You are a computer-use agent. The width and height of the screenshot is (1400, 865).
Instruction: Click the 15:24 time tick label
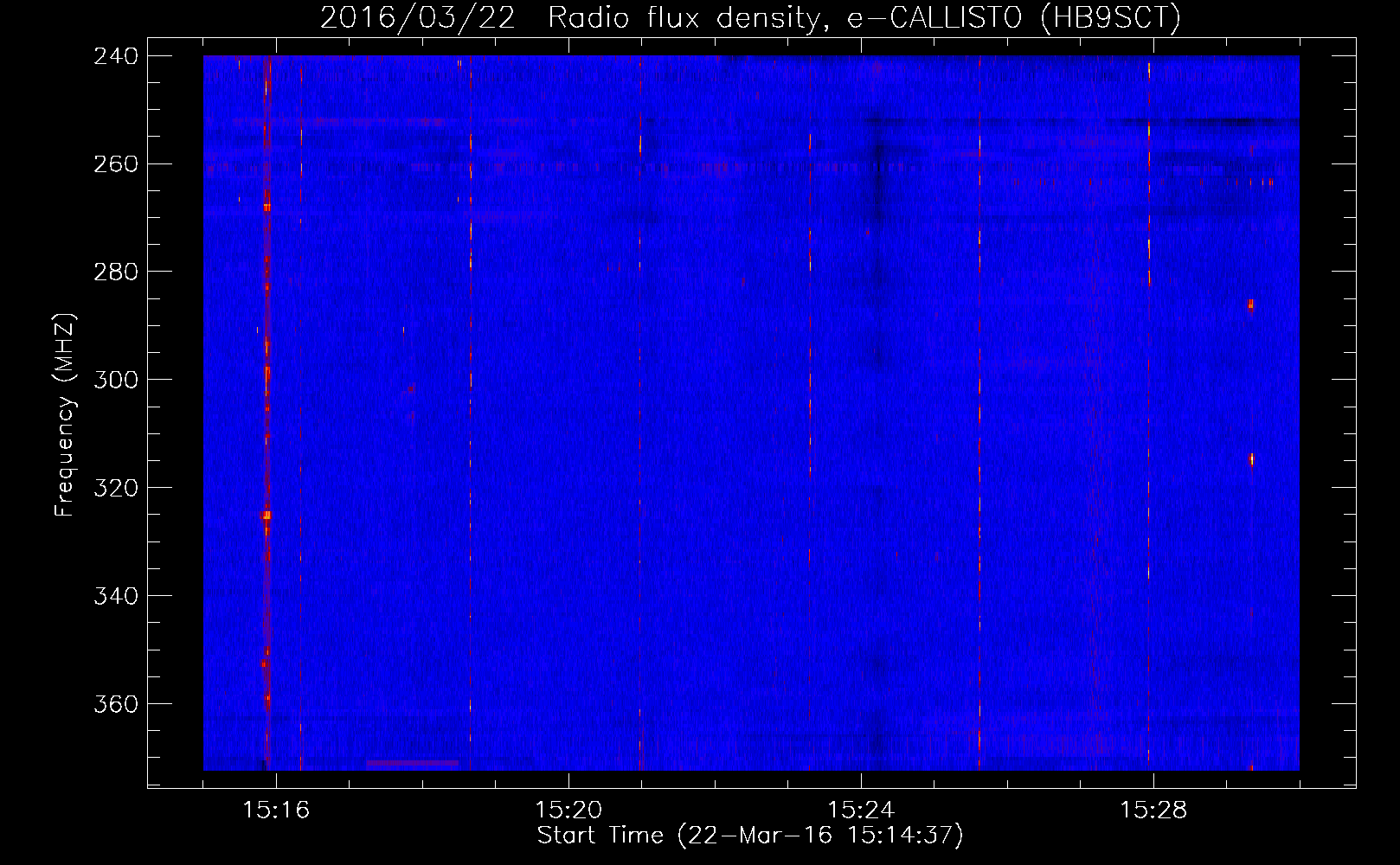point(861,811)
